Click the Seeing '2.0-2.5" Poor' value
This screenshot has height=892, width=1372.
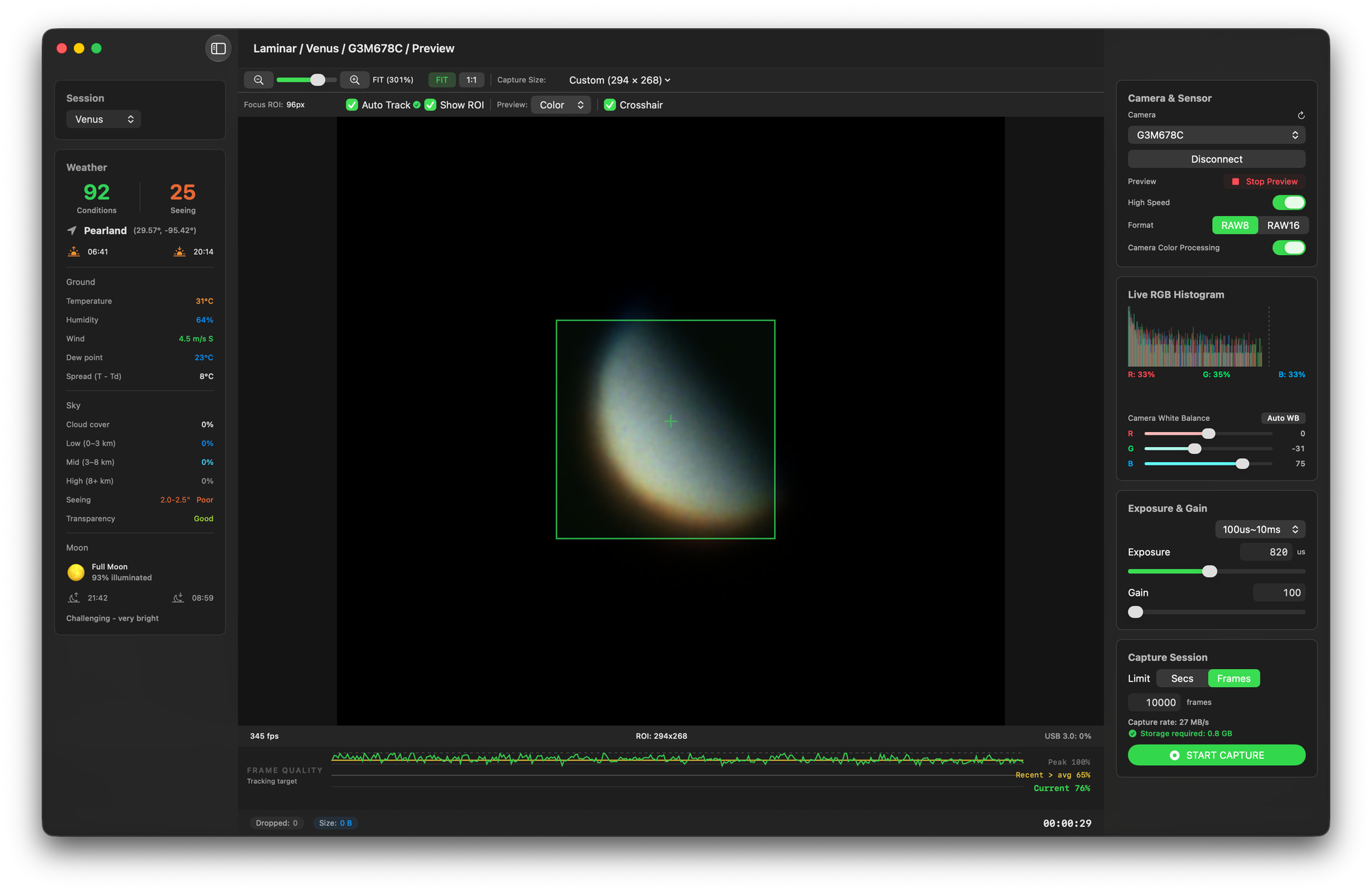[x=187, y=500]
